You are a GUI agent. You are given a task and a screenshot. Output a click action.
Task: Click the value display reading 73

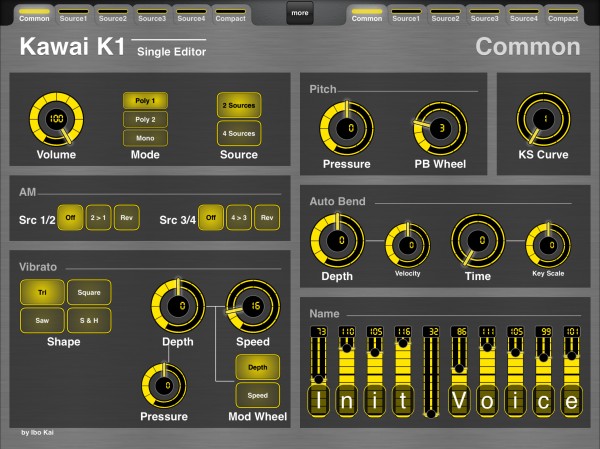tap(318, 331)
